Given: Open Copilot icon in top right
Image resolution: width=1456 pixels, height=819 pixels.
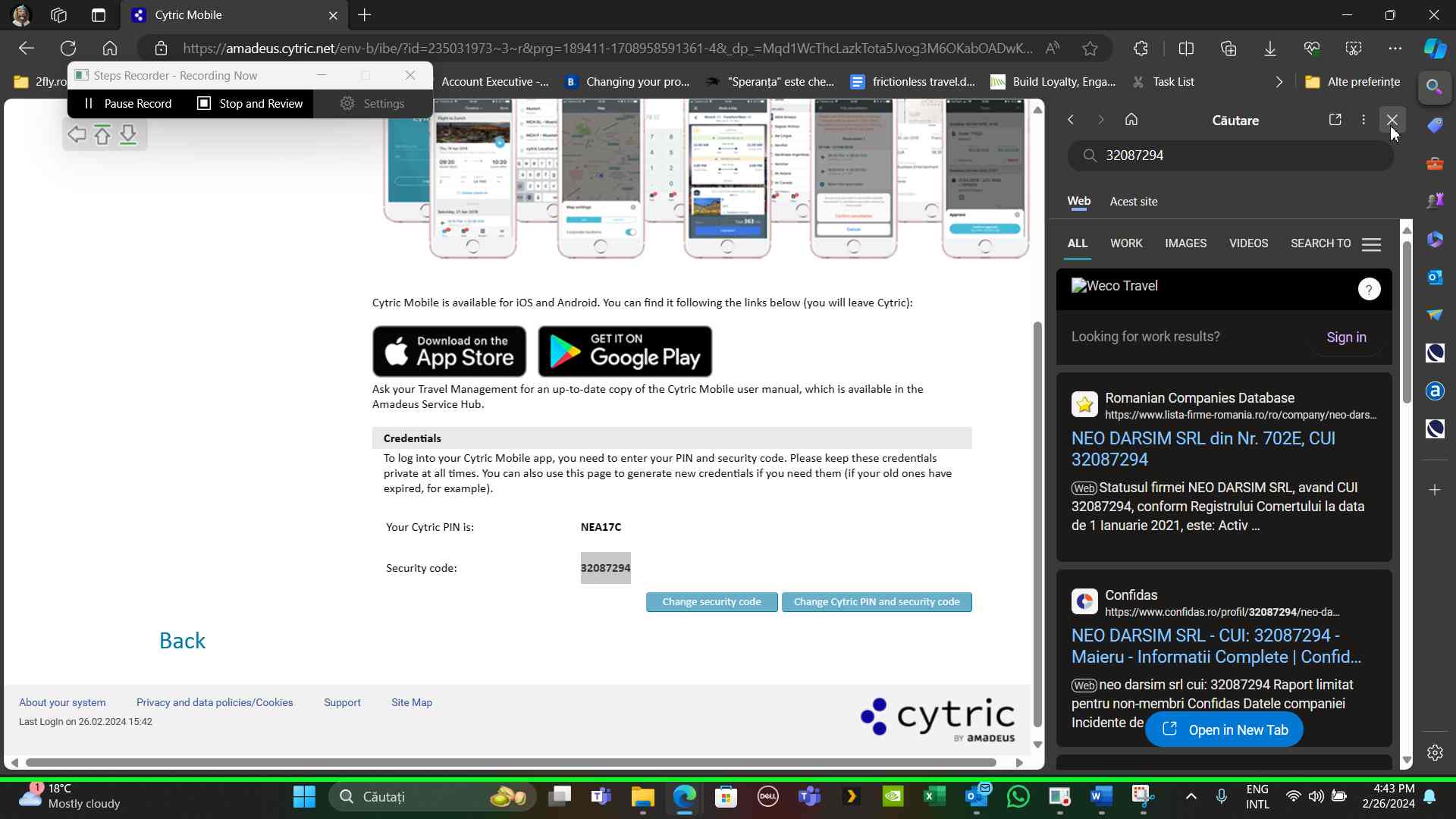Looking at the screenshot, I should pos(1435,49).
